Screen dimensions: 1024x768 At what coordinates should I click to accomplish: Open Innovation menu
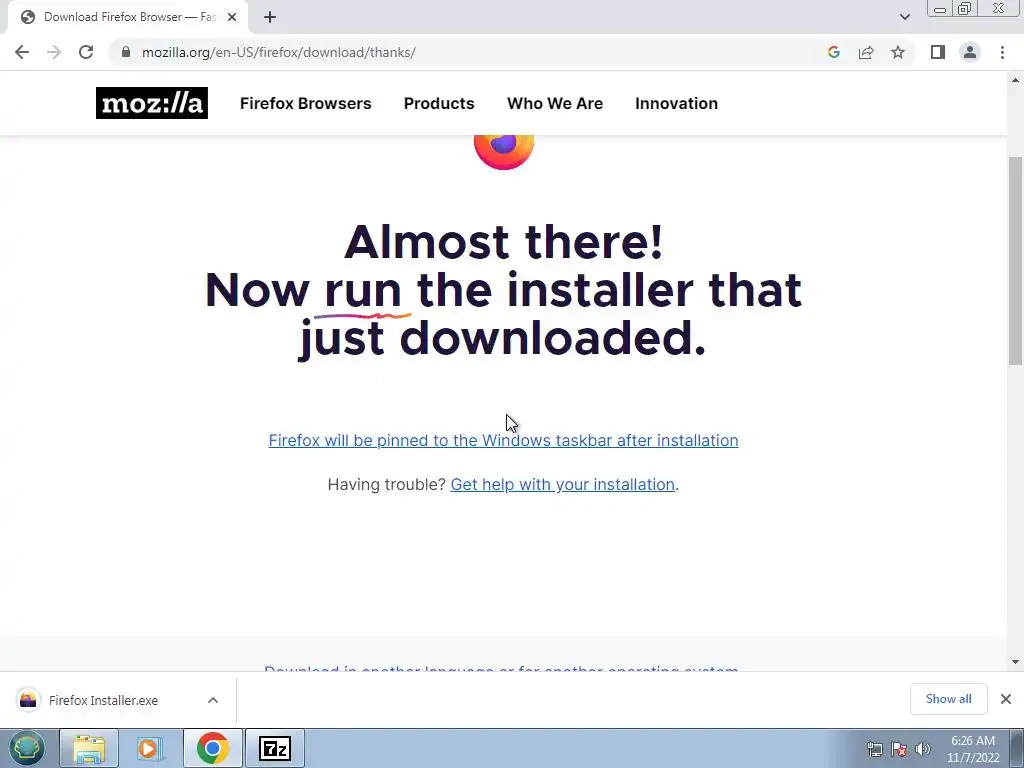(677, 103)
